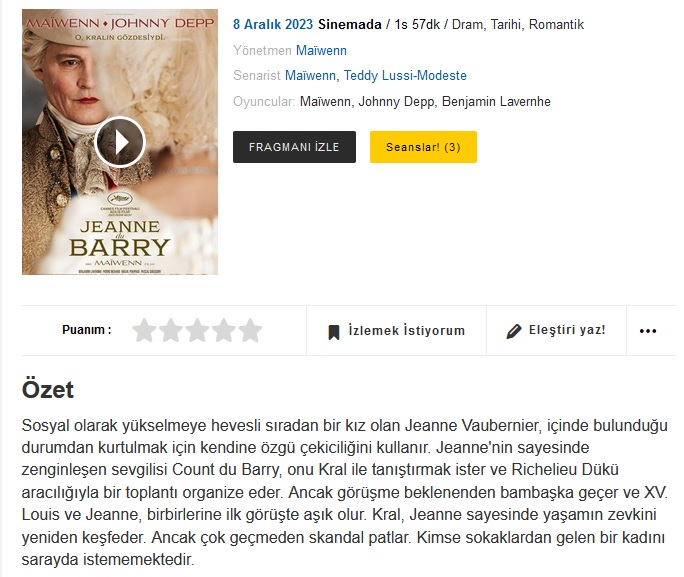Screen dimensions: 684x577
Task: Click the bookmark icon for İzlemek İstiyorum
Action: (334, 332)
